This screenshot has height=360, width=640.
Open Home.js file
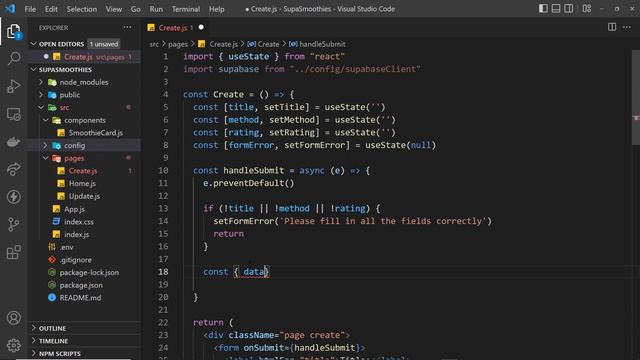[82, 183]
